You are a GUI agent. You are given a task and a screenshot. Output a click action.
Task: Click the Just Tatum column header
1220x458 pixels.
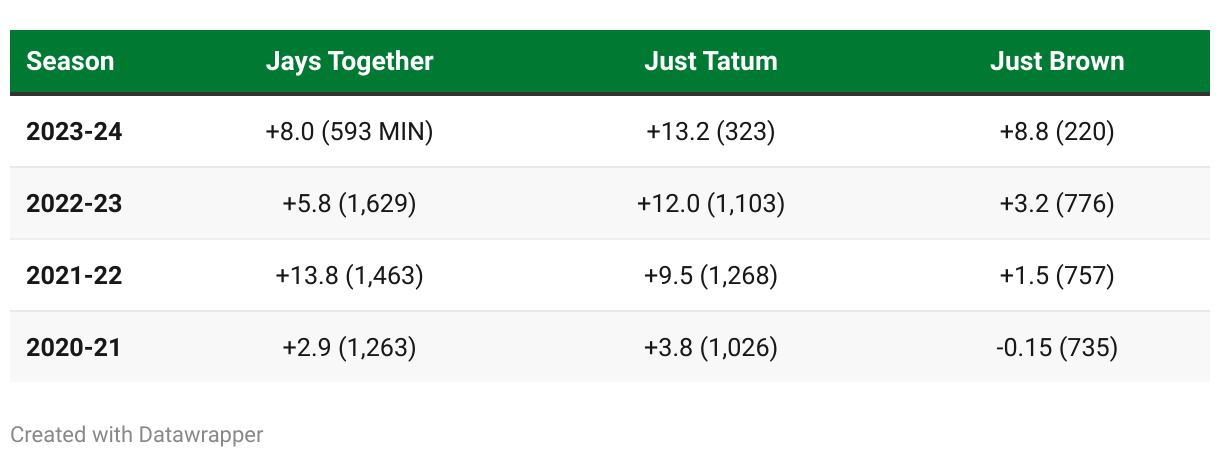pos(710,61)
